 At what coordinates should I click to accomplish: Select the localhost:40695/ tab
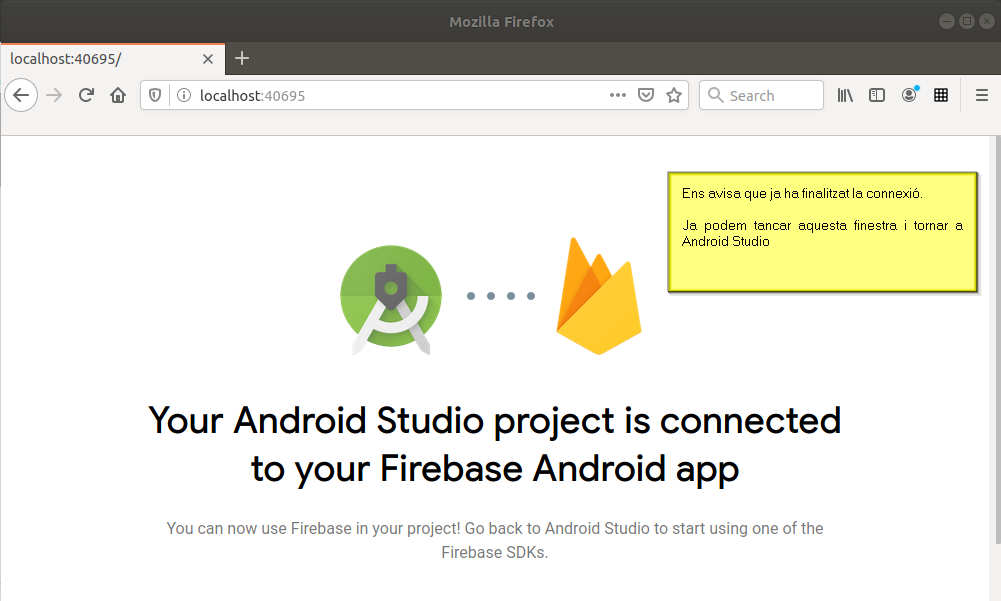tap(112, 59)
